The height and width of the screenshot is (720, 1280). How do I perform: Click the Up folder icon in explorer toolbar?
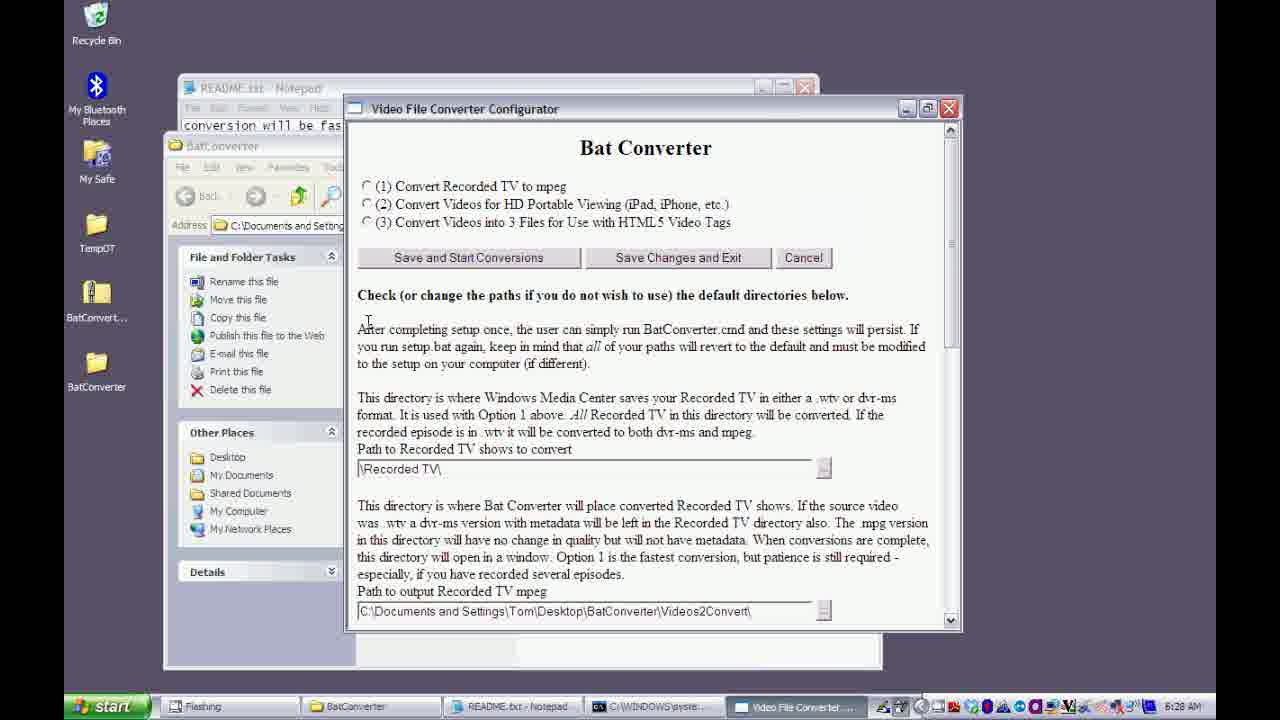tap(298, 196)
